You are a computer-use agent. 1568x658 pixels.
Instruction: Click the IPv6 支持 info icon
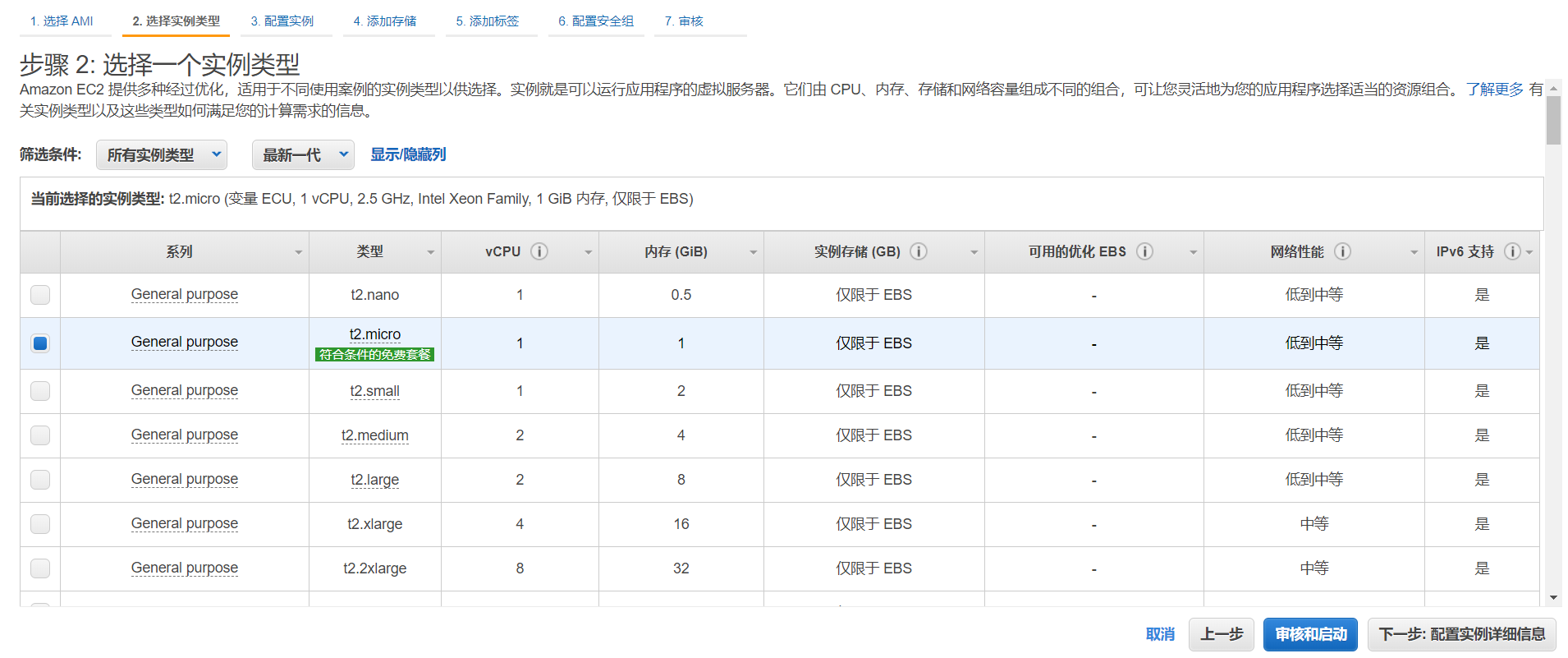[x=1512, y=251]
